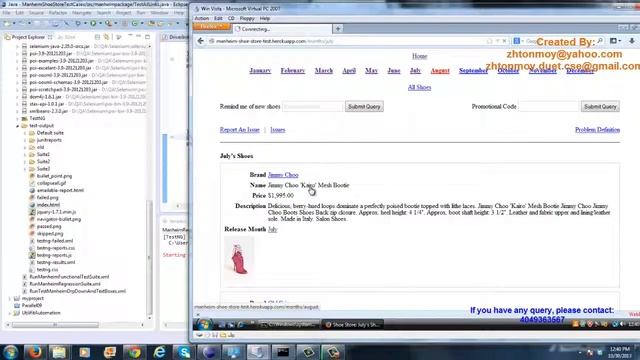
Task: Click the Shoe Store taskbar button in Vista
Action: [x=353, y=324]
